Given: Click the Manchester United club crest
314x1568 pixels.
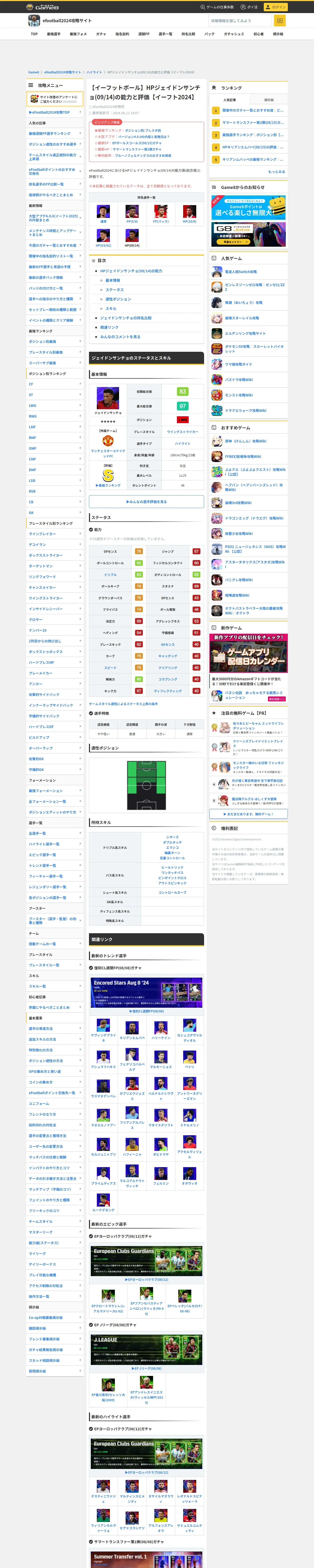Looking at the screenshot, I should pos(108,440).
